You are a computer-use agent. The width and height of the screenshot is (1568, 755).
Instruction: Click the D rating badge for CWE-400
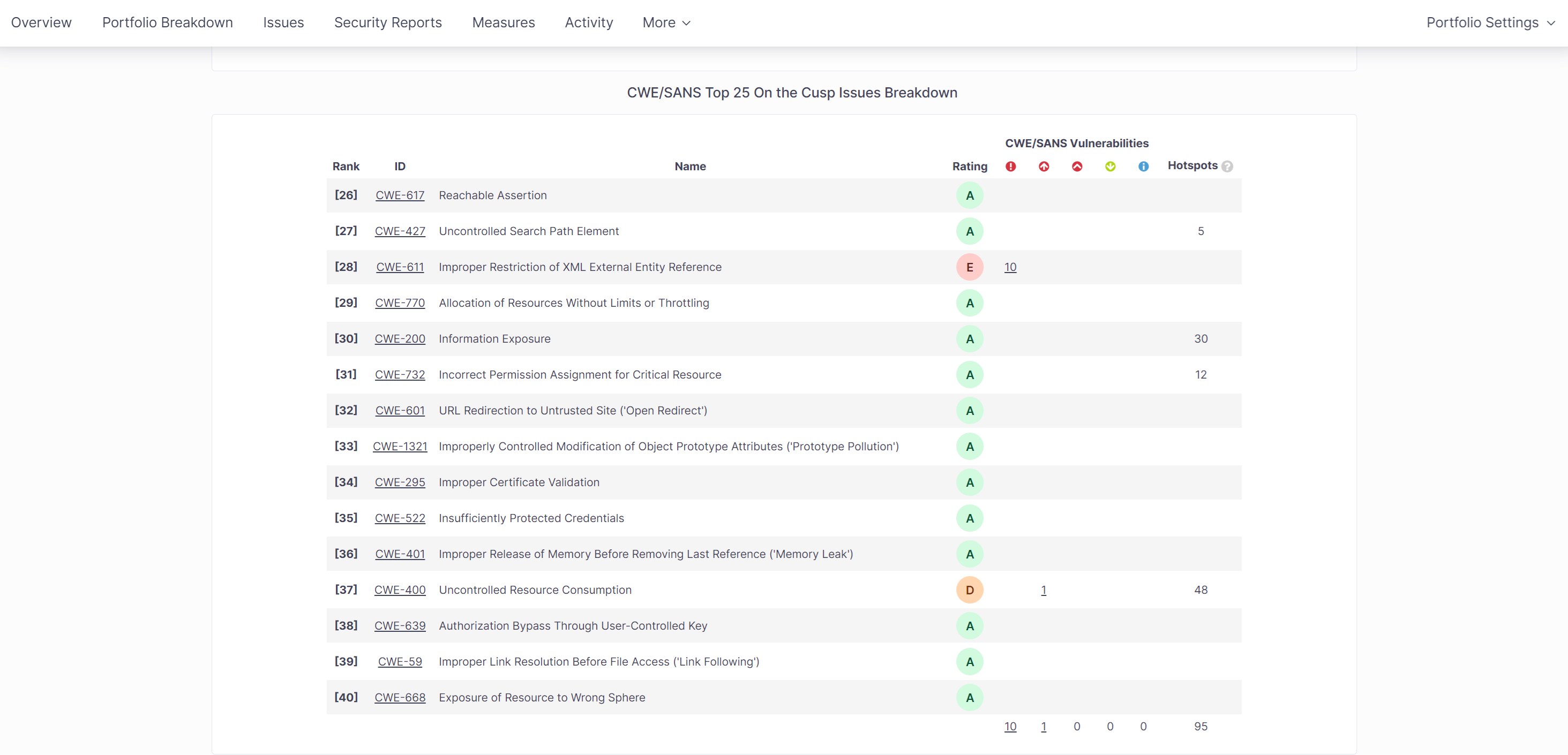(x=969, y=590)
